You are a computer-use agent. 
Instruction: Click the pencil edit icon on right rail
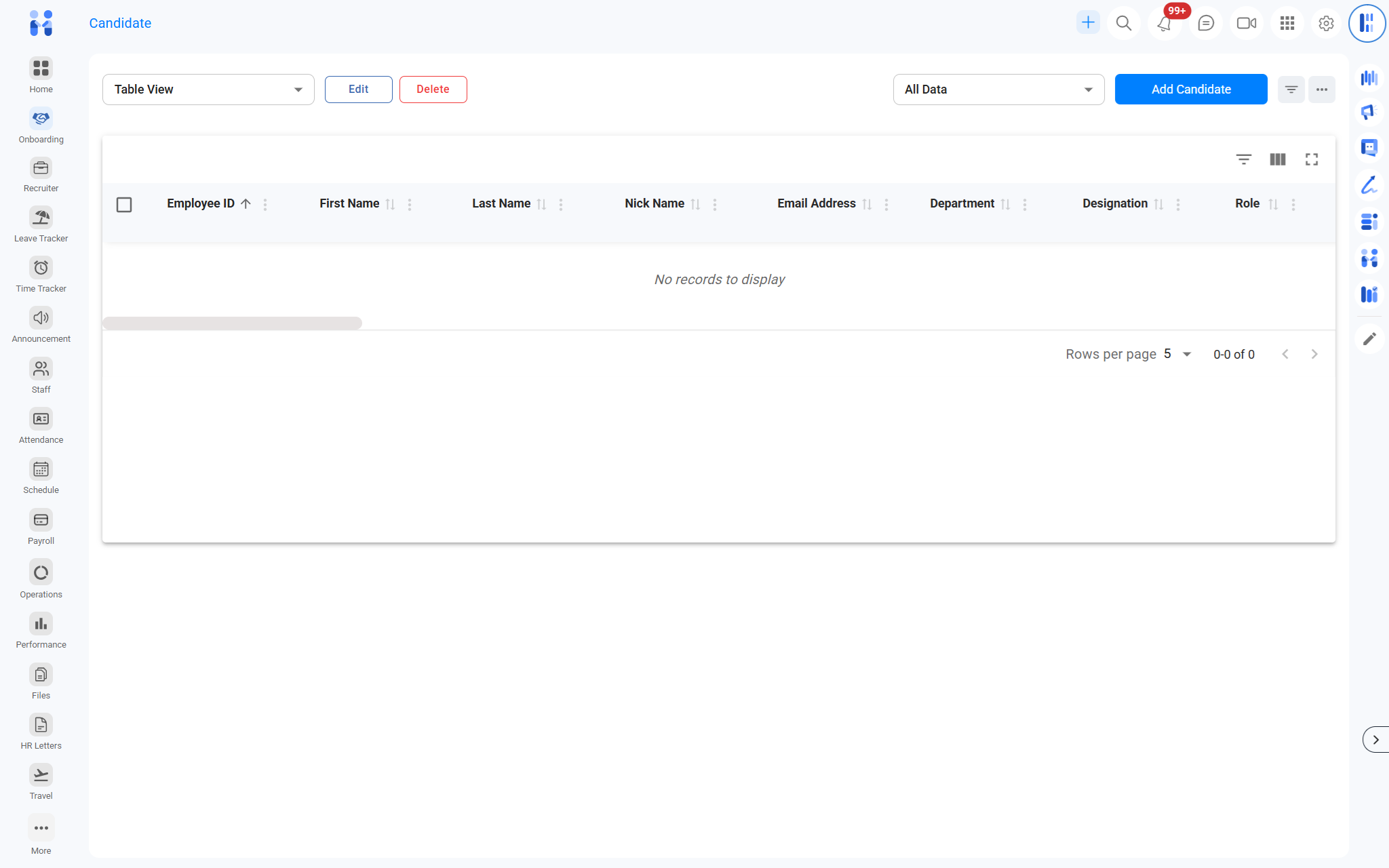1369,338
